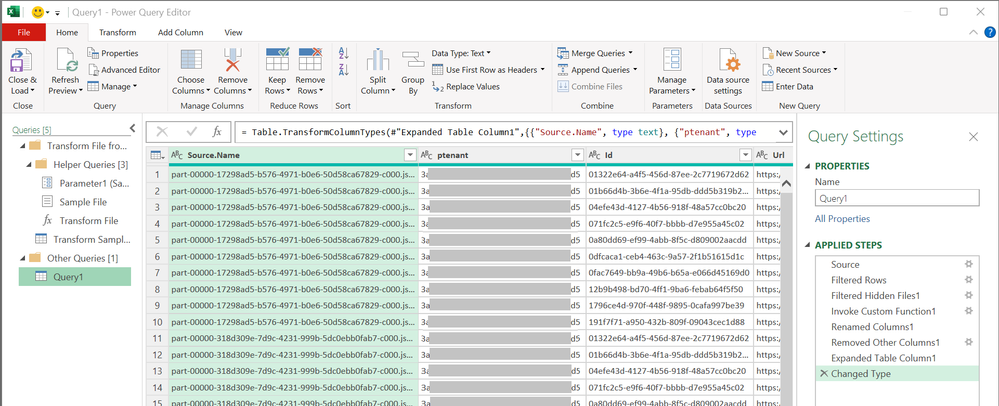Open All Properties link
Screen dimensions: 999x406
(x=842, y=219)
